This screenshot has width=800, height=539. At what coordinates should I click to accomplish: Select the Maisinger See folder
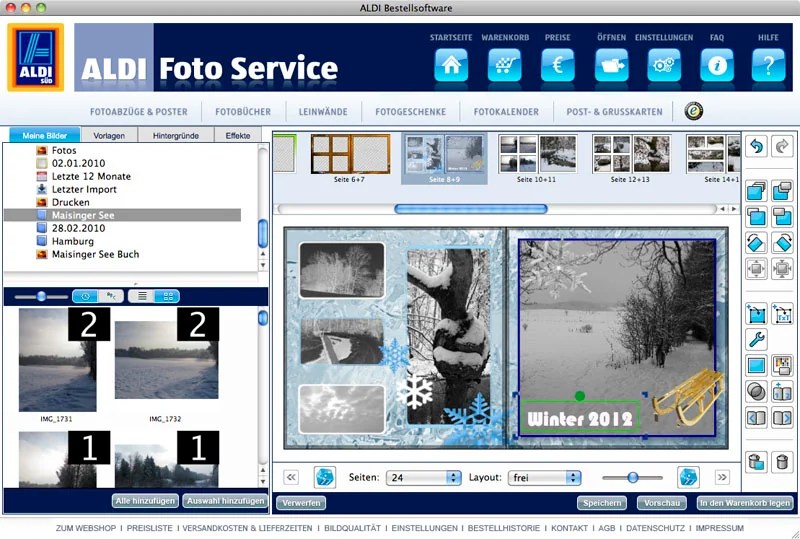122,215
